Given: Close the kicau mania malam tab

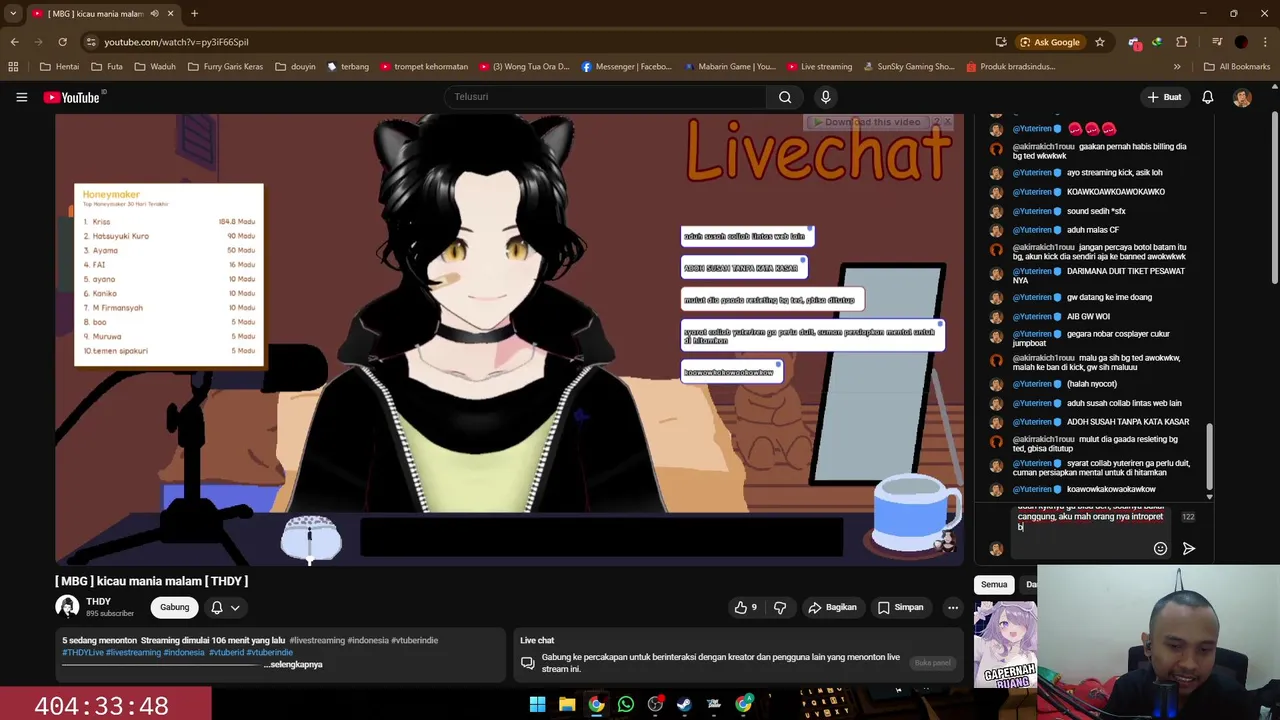Looking at the screenshot, I should point(170,14).
